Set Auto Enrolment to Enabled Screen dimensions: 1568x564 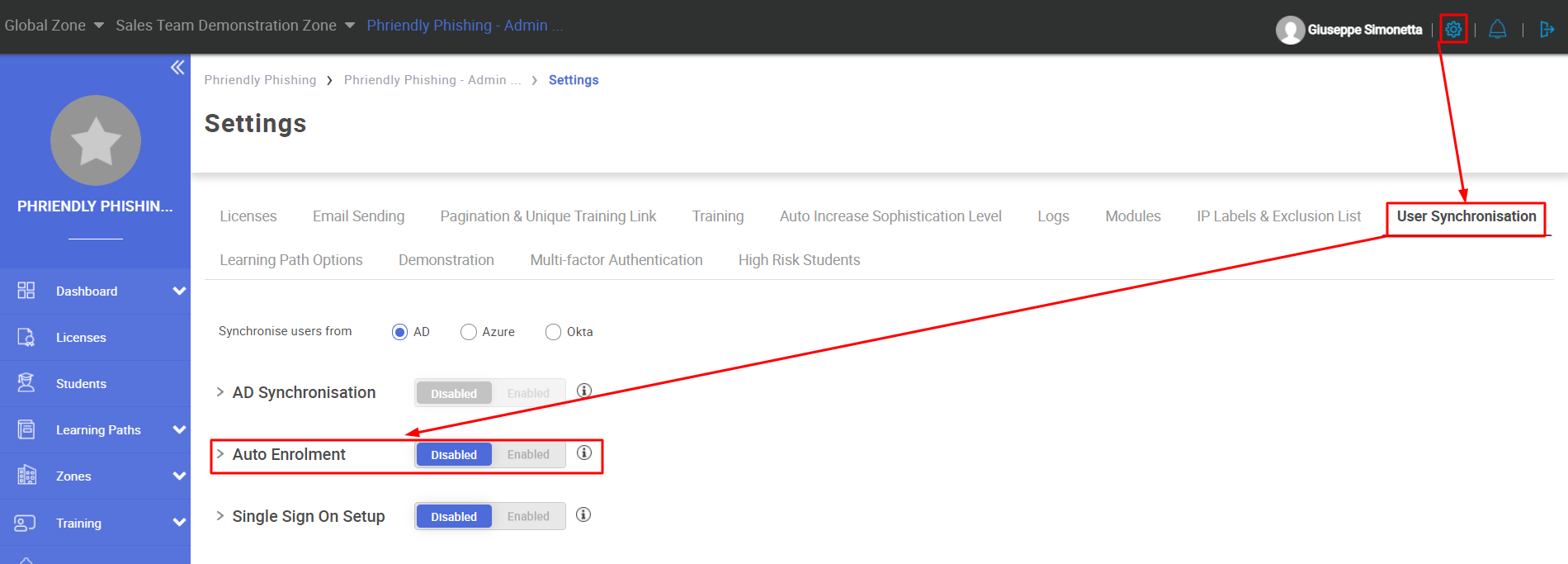click(528, 454)
